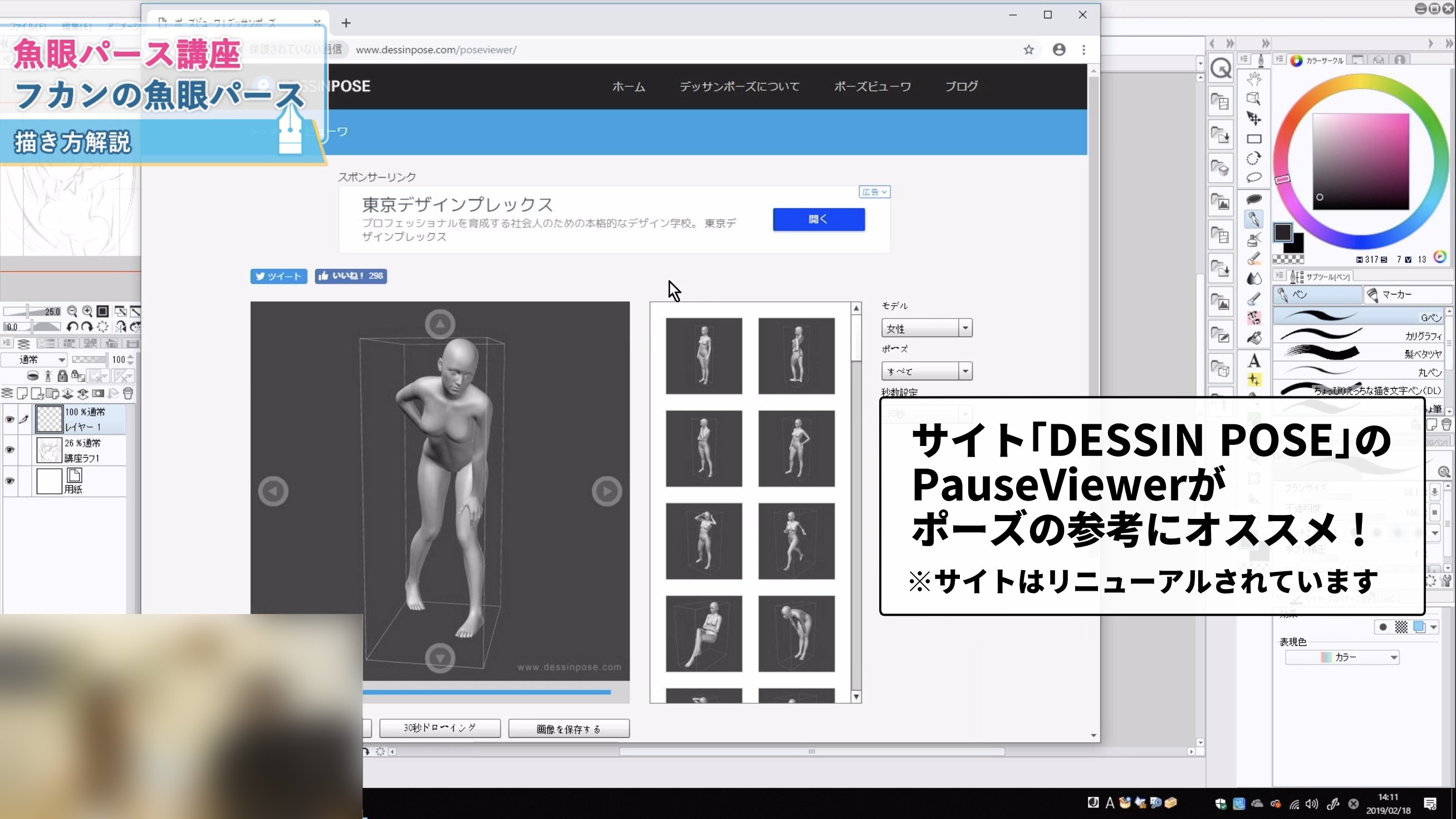Image resolution: width=1456 pixels, height=819 pixels.
Task: Click the 30秒ドローイング button
Action: (x=439, y=728)
